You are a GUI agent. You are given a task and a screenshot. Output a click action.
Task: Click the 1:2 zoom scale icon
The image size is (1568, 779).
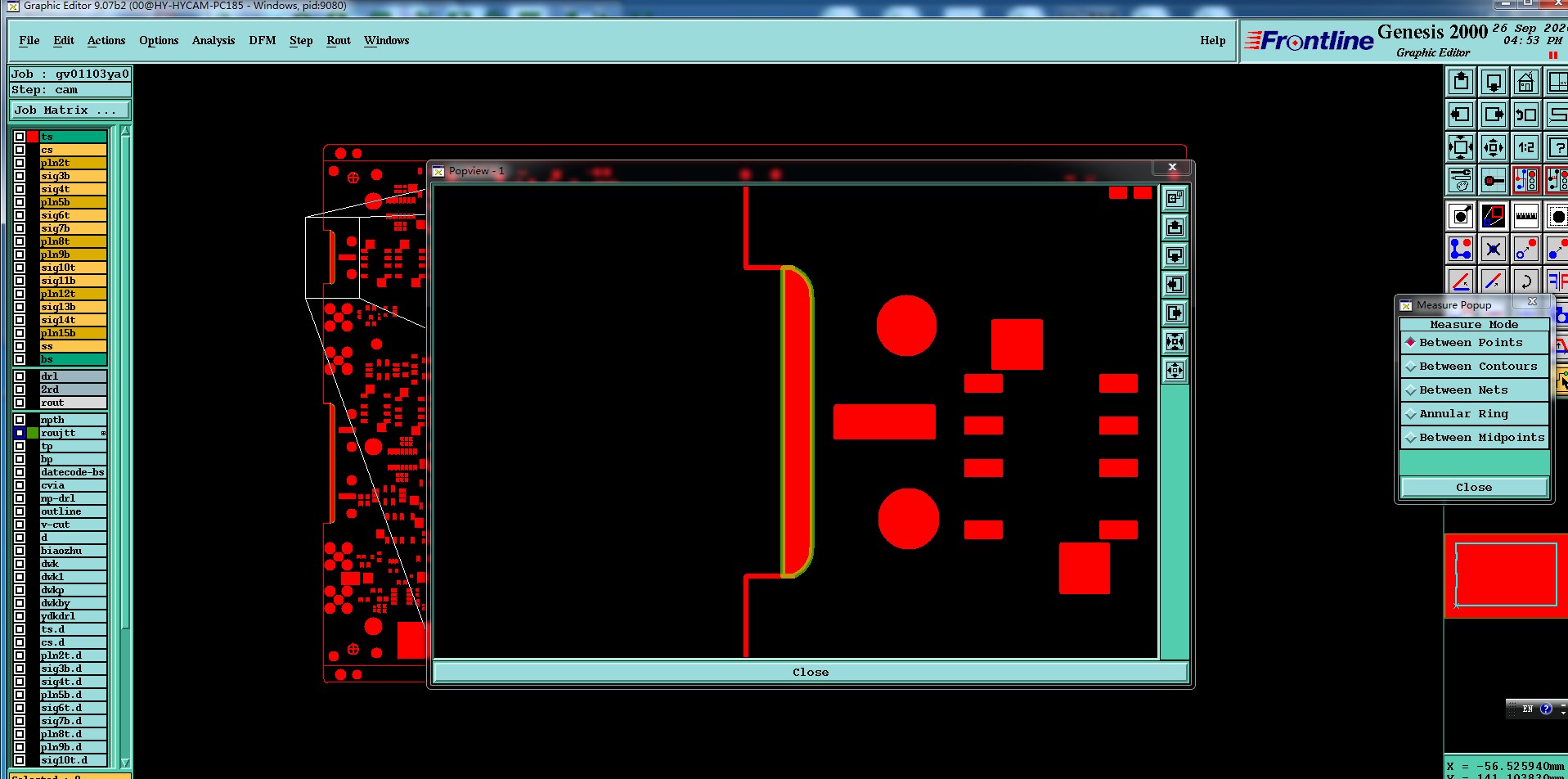tap(1526, 147)
